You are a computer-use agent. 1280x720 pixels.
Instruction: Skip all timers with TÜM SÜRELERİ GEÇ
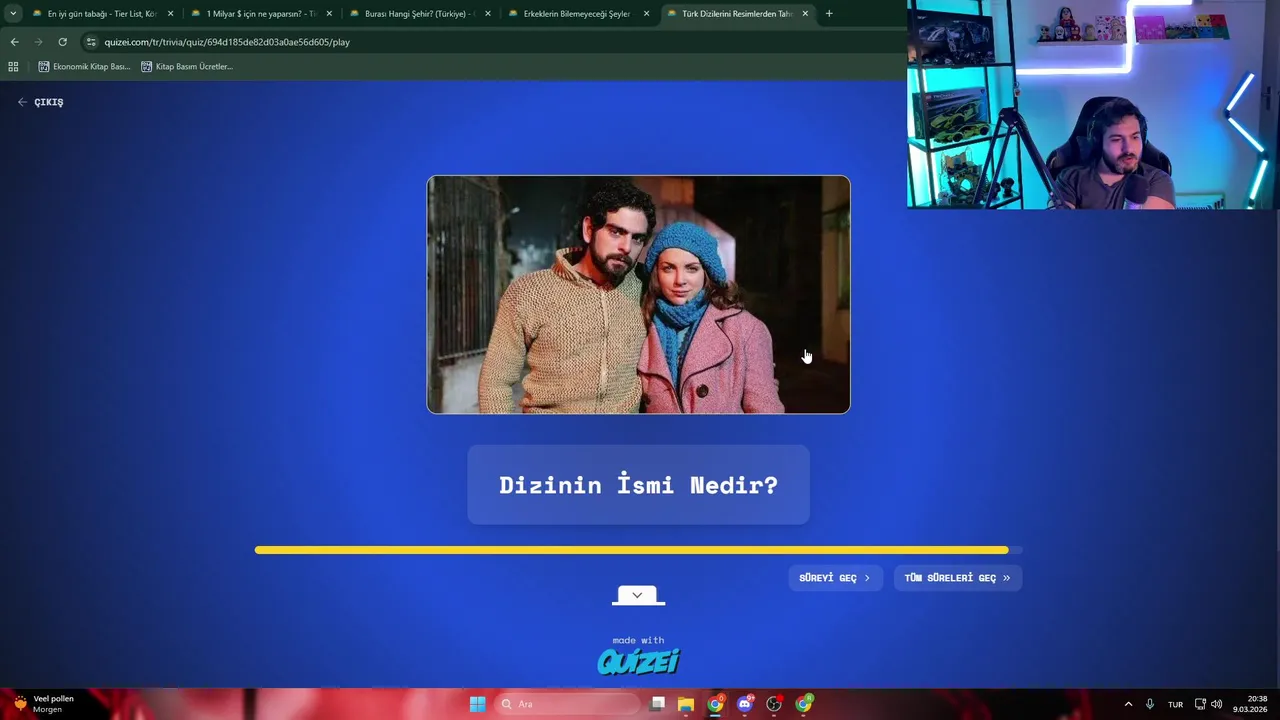click(957, 578)
